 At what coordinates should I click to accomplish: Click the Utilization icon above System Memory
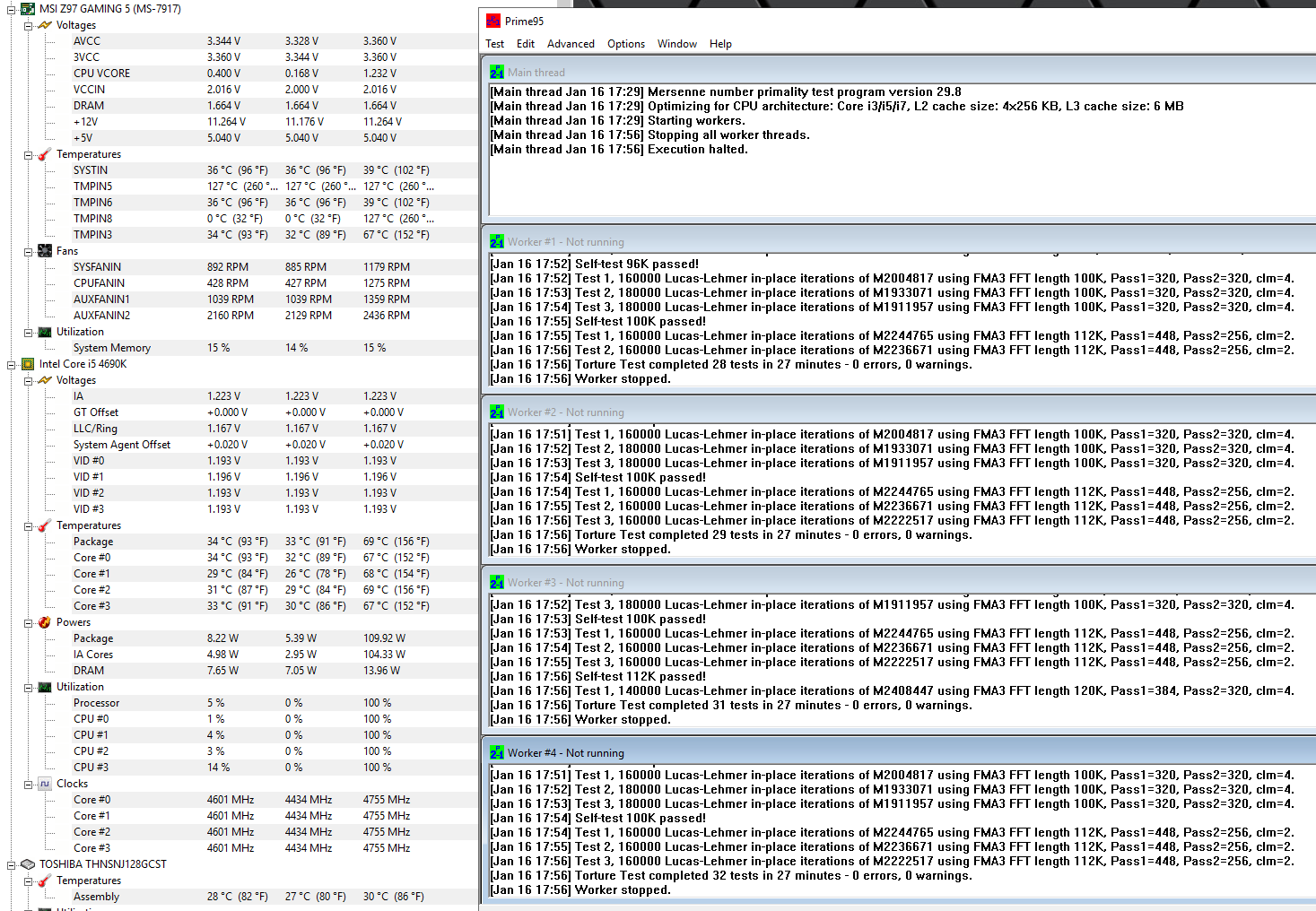pos(45,332)
